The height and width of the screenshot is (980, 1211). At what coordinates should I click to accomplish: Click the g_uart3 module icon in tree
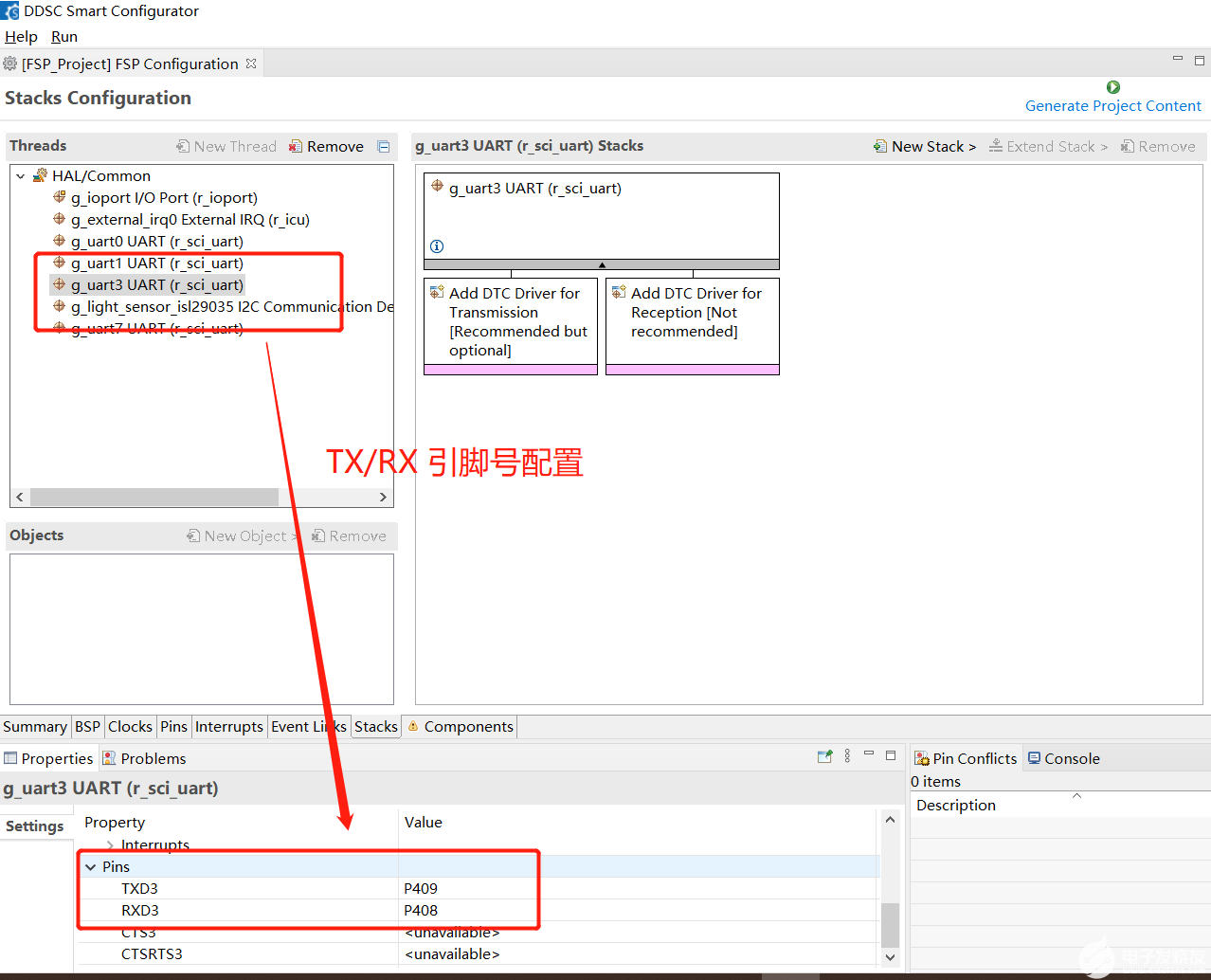pyautogui.click(x=59, y=284)
